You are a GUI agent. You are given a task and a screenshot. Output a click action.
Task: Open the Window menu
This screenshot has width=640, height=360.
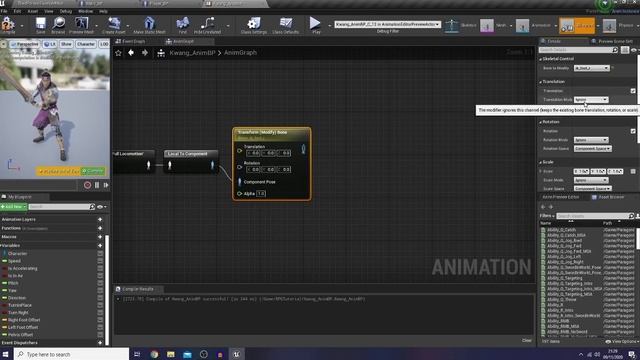85,11
